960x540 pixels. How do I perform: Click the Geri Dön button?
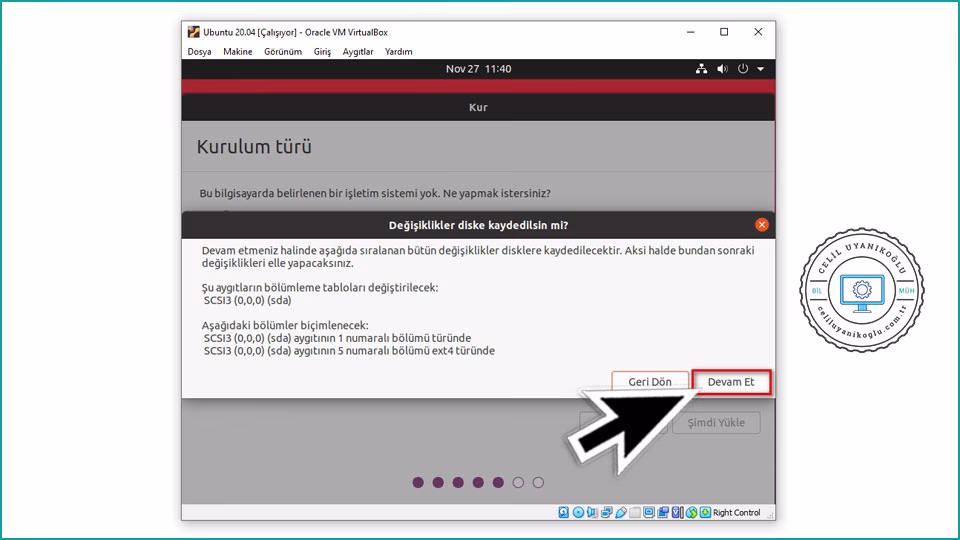(x=650, y=382)
